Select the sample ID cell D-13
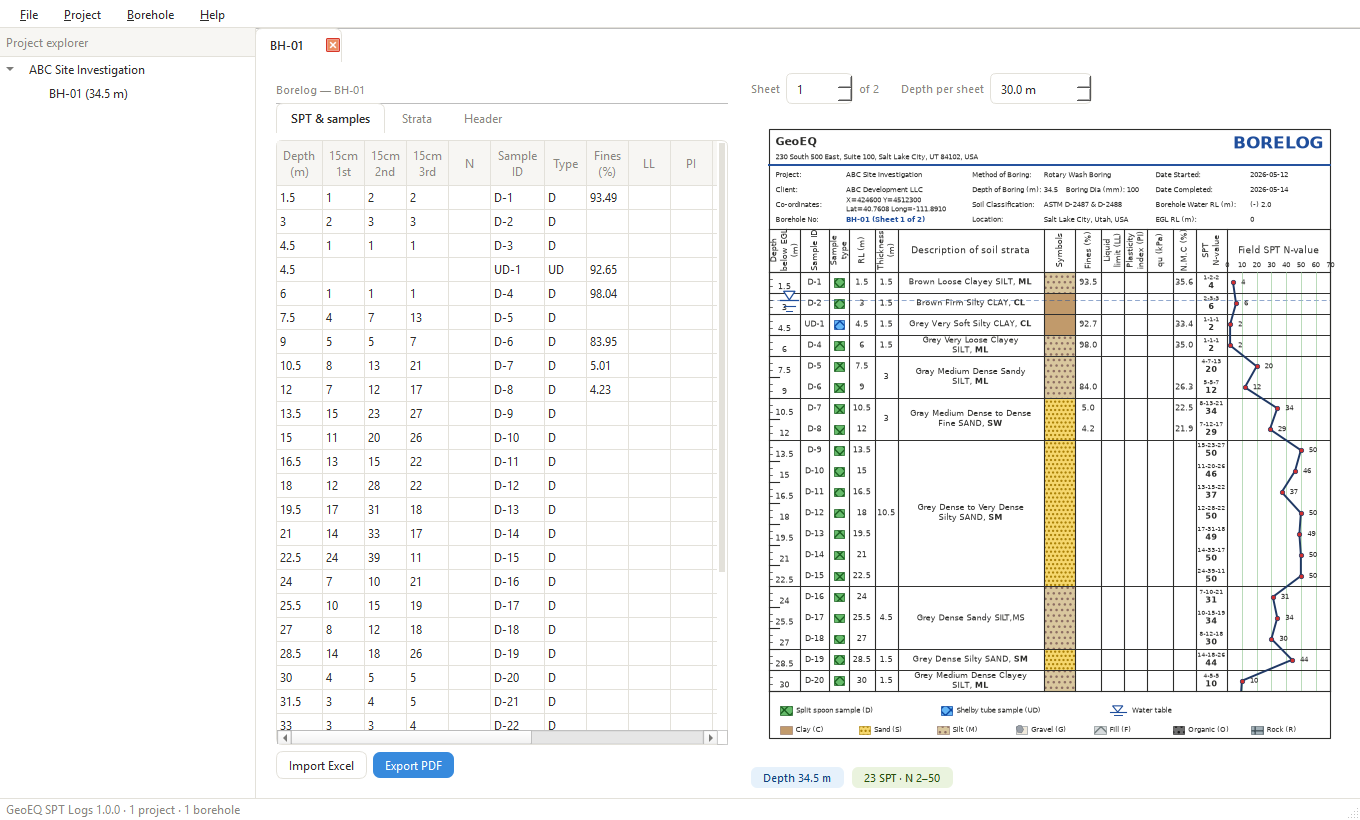 tap(517, 510)
